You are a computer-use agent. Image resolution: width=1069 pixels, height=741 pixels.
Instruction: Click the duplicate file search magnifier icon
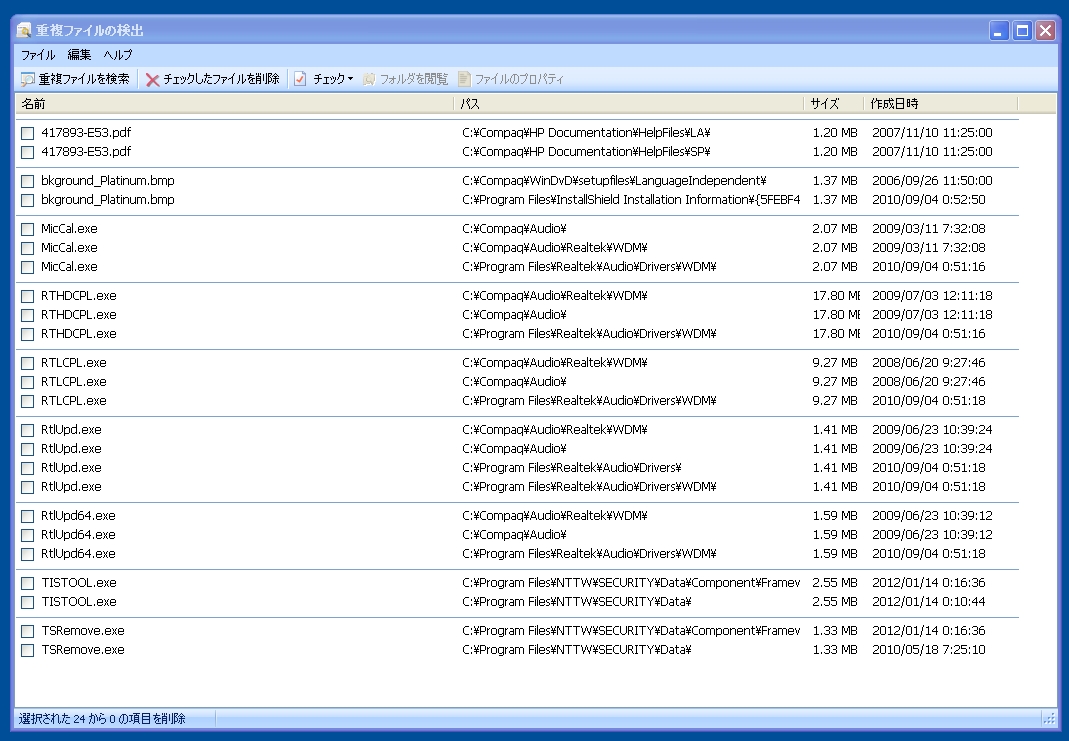27,79
